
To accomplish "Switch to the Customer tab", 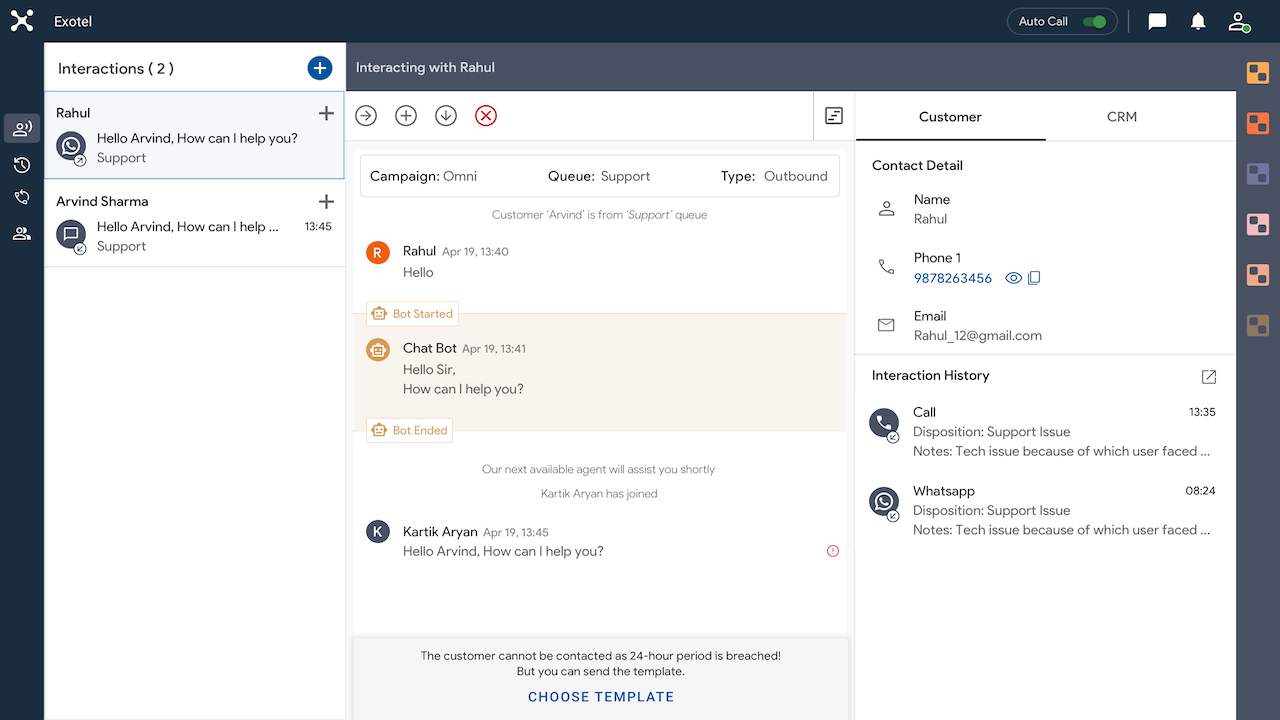I will [950, 117].
